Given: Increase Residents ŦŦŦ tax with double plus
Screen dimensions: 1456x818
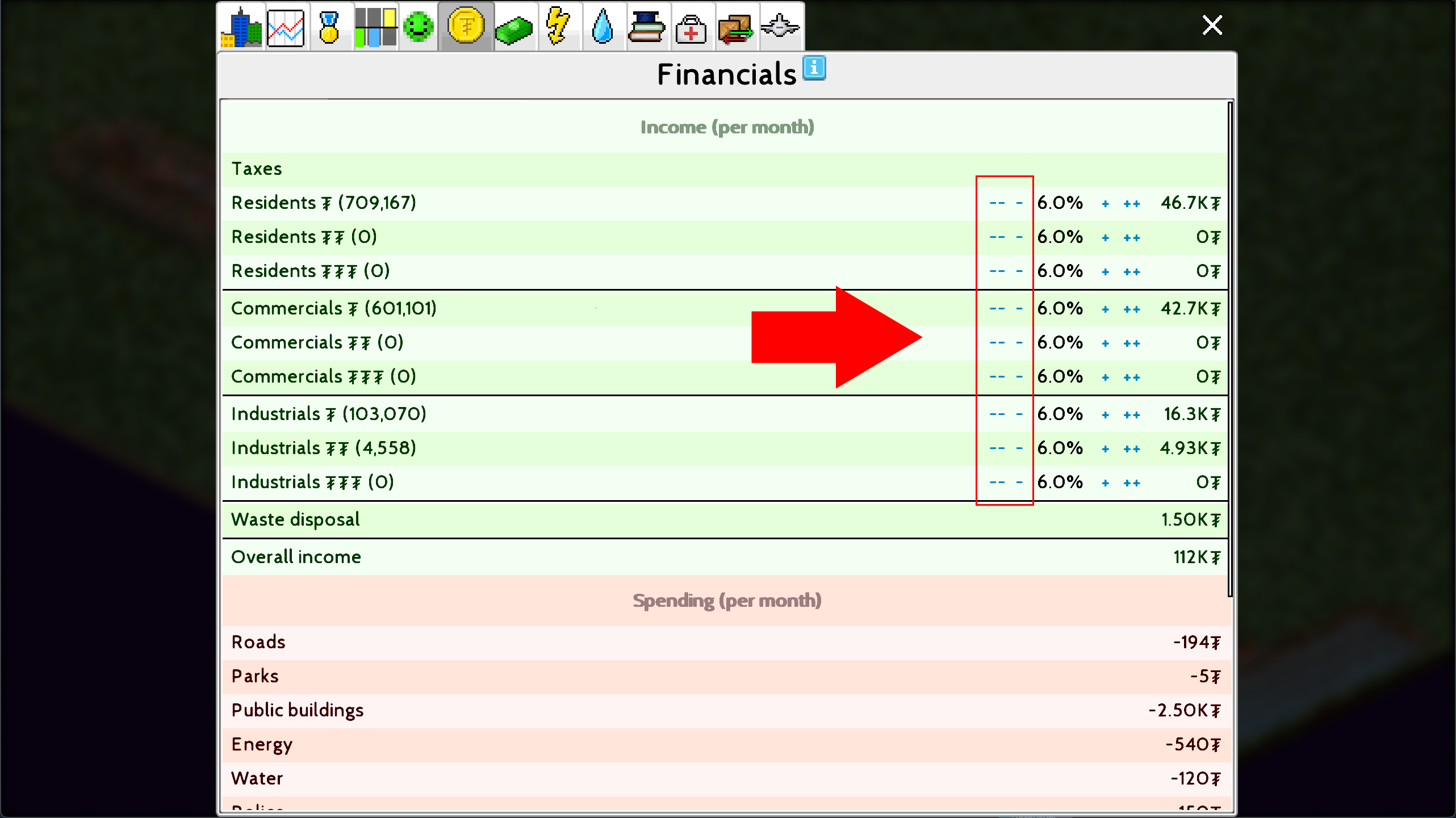Looking at the screenshot, I should pyautogui.click(x=1131, y=272).
